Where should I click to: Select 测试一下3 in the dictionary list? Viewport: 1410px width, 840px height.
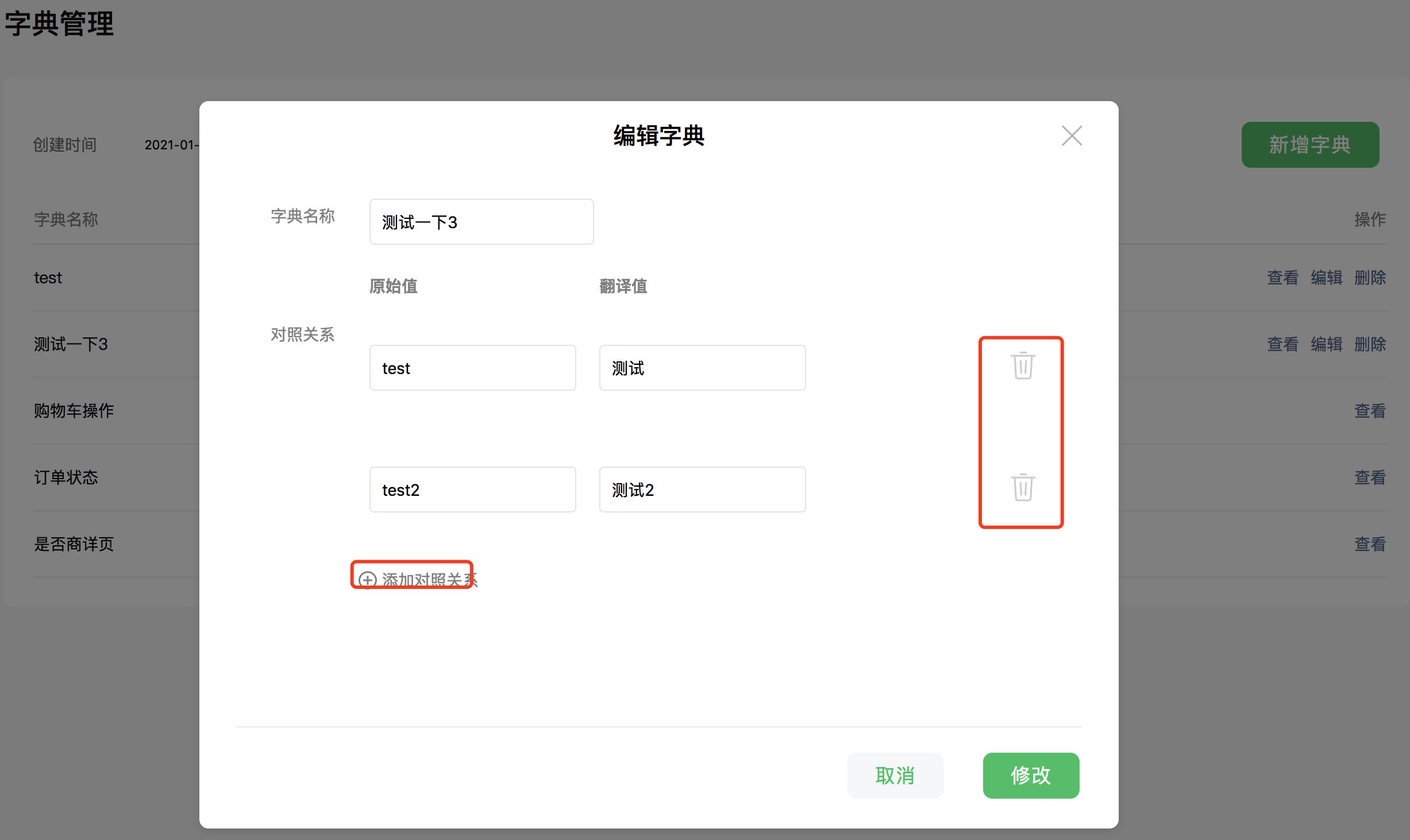(x=71, y=344)
